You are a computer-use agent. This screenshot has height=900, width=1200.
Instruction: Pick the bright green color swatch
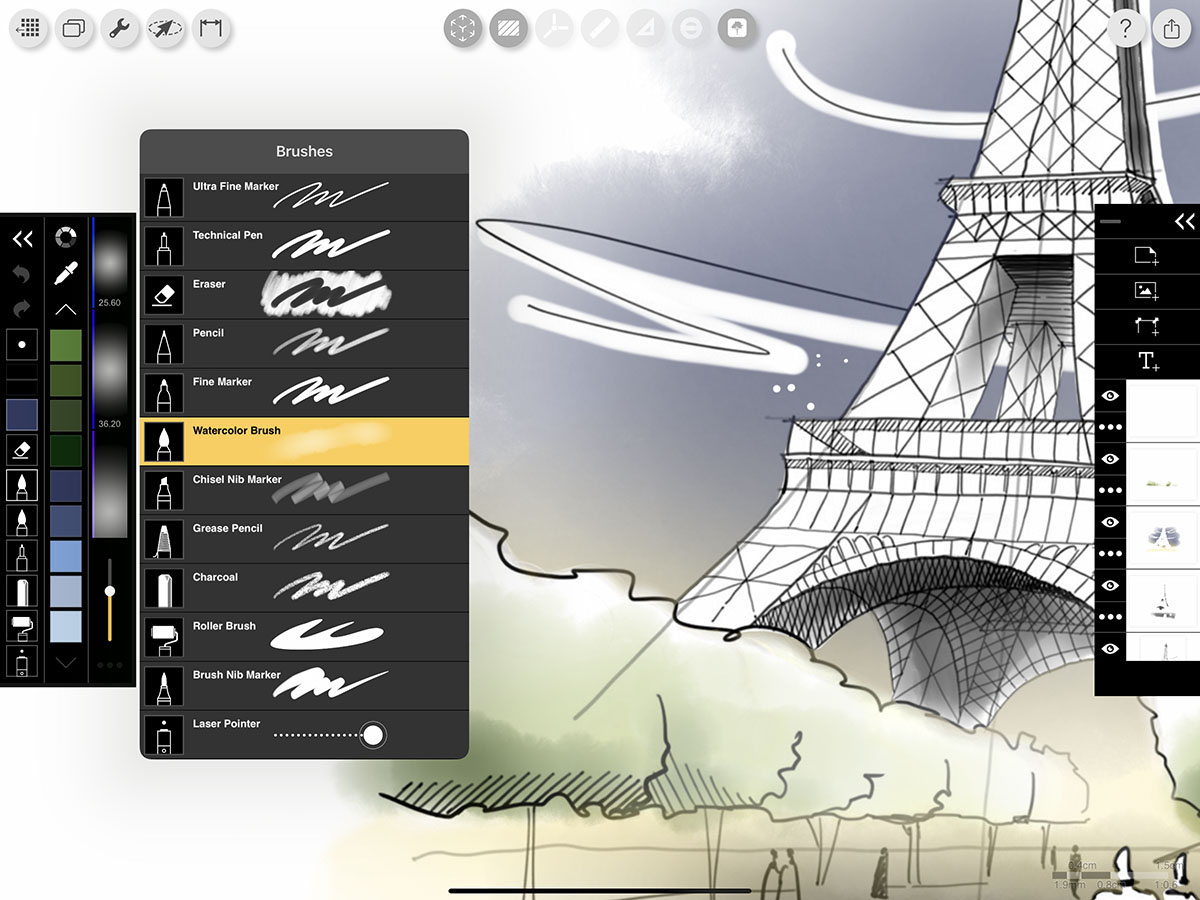click(x=66, y=346)
